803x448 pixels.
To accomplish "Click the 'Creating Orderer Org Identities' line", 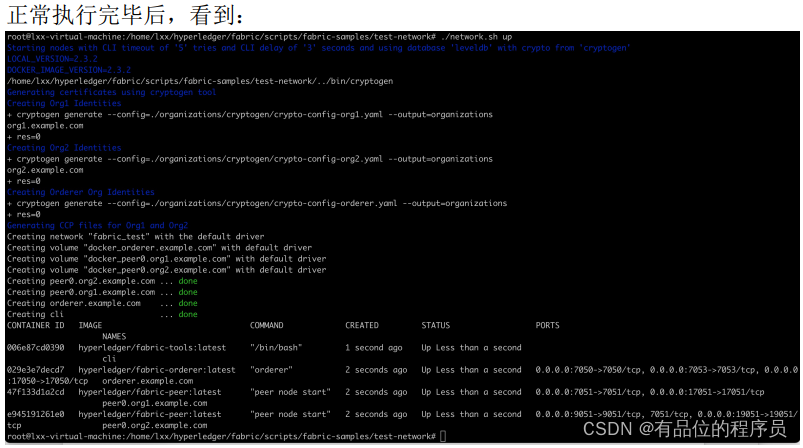I will click(80, 192).
